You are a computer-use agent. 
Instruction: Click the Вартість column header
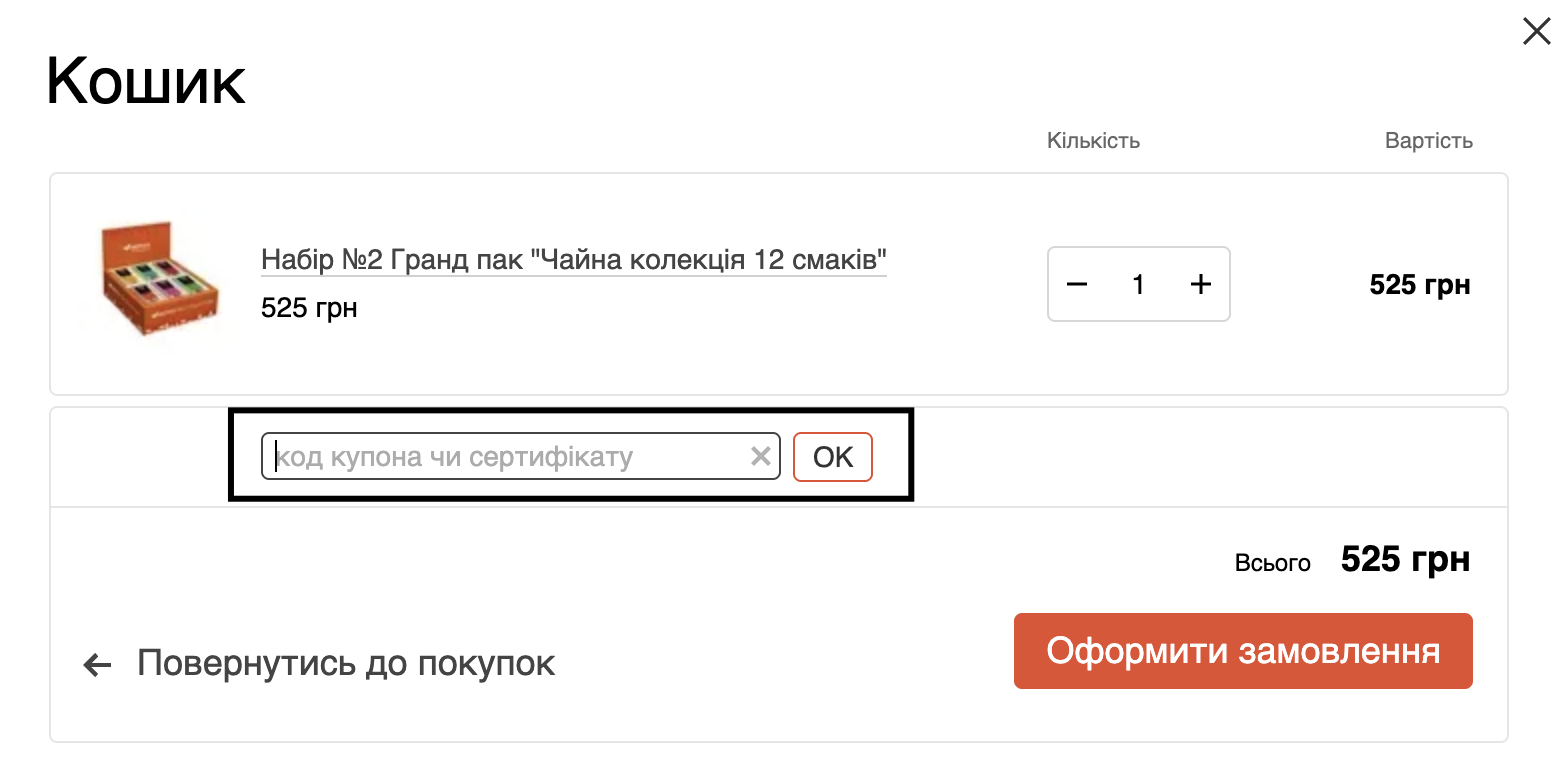1428,141
